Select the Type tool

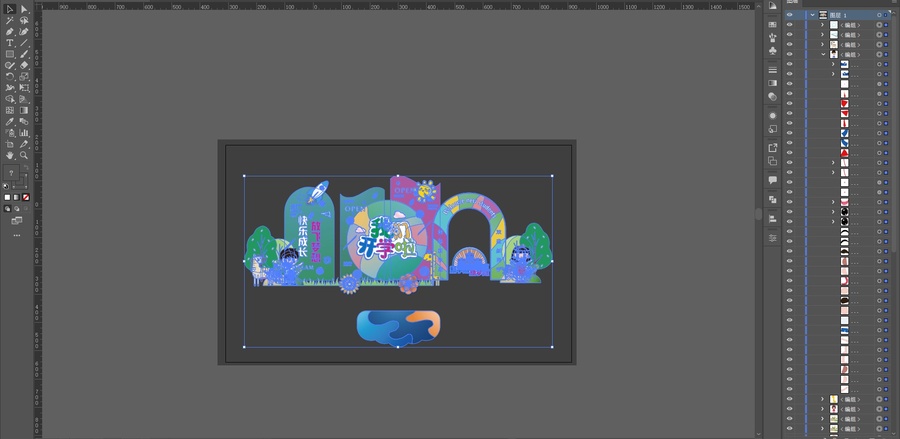coord(10,43)
